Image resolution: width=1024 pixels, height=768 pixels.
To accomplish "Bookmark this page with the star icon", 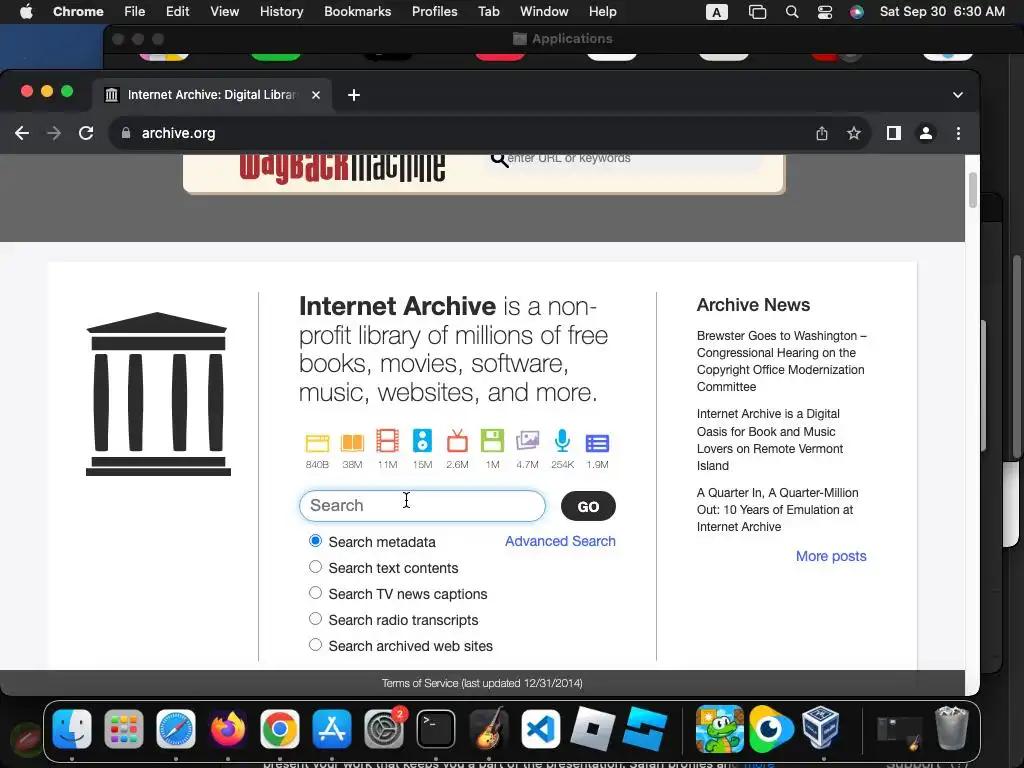I will click(854, 133).
